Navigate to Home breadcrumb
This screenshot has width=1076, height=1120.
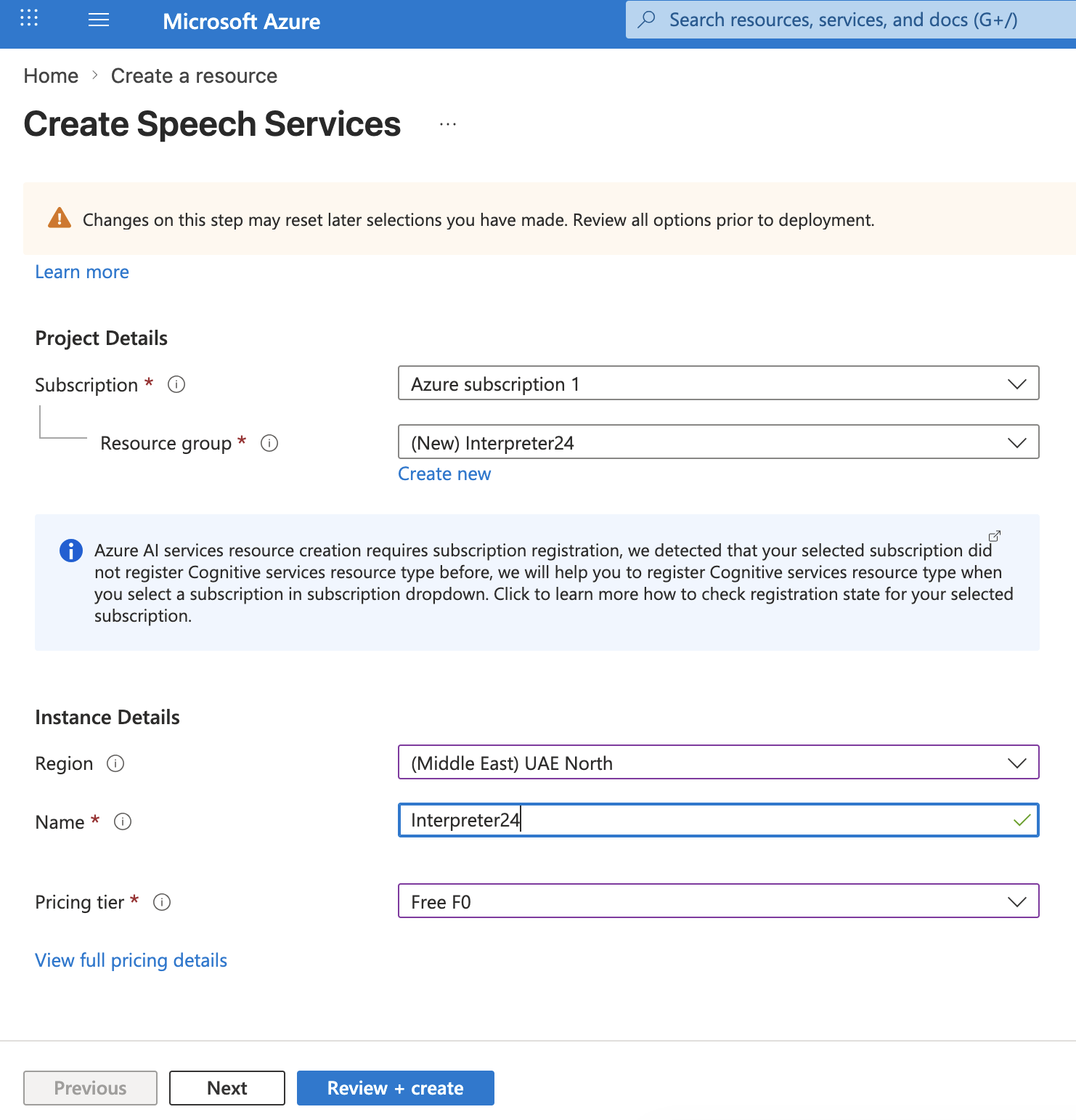[x=51, y=76]
